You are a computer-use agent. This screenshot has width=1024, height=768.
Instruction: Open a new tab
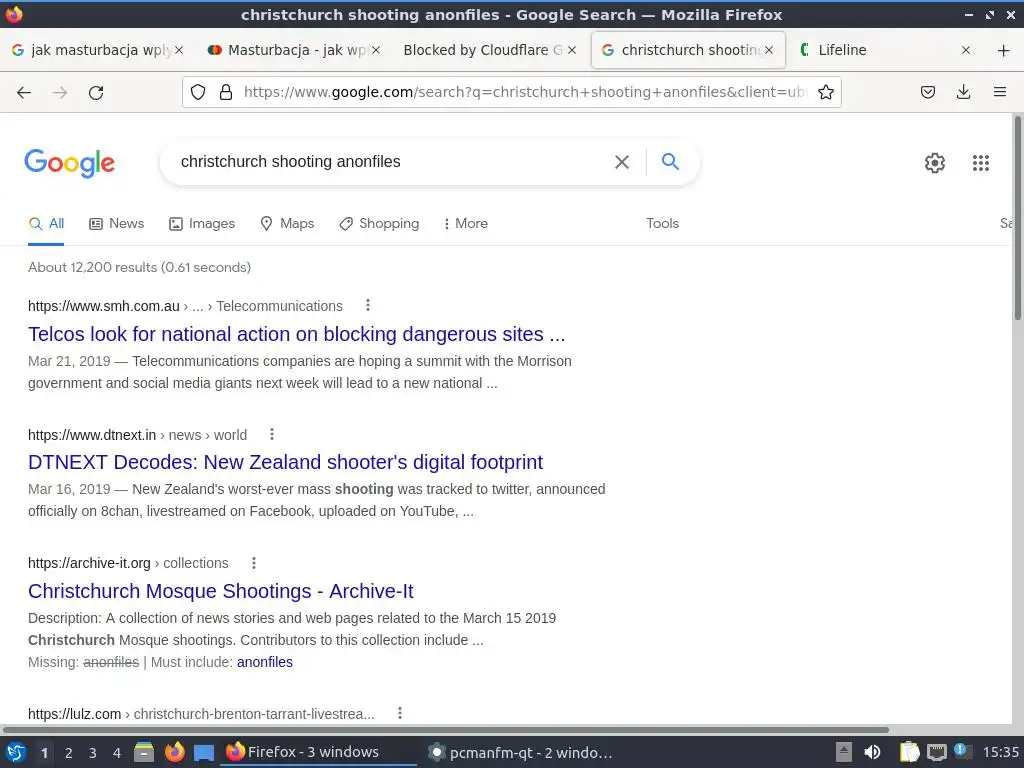click(x=1004, y=50)
